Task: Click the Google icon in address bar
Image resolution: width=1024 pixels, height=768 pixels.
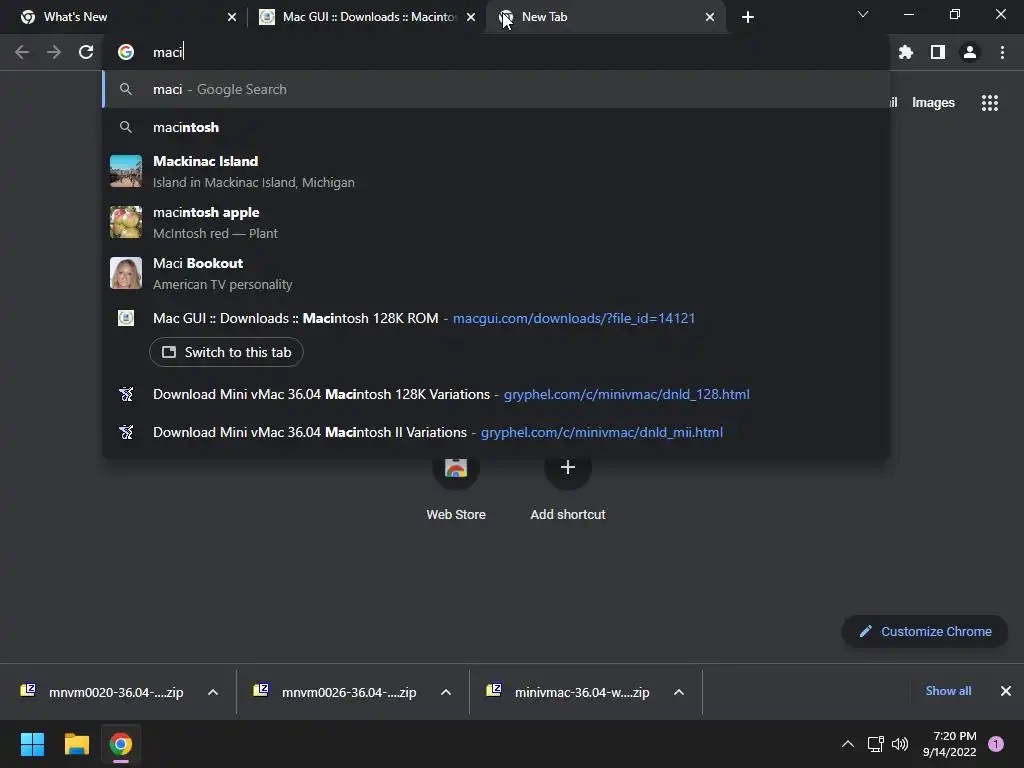Action: 126,52
